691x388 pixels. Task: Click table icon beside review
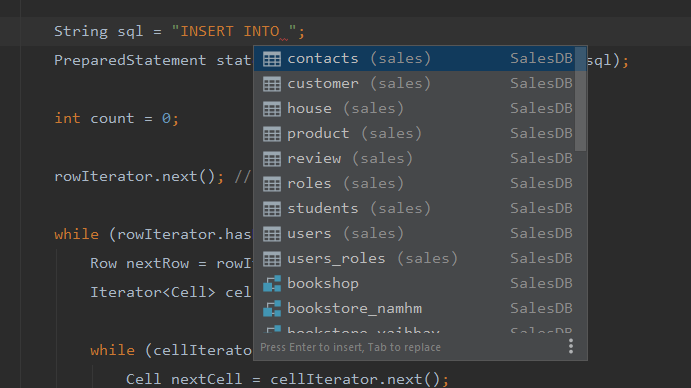(271, 159)
